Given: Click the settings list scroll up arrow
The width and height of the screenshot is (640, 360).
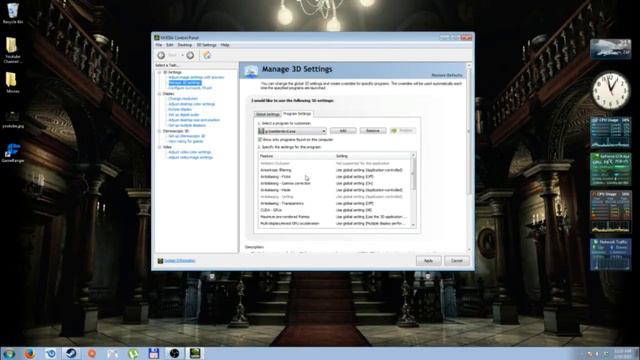Looking at the screenshot, I should point(413,156).
